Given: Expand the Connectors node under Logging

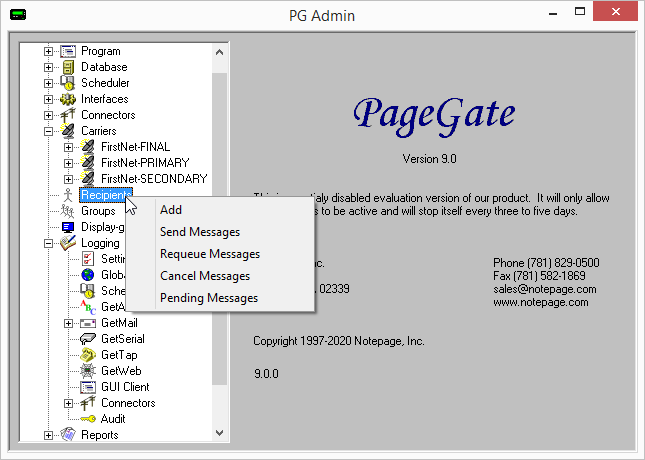Looking at the screenshot, I should pos(68,404).
